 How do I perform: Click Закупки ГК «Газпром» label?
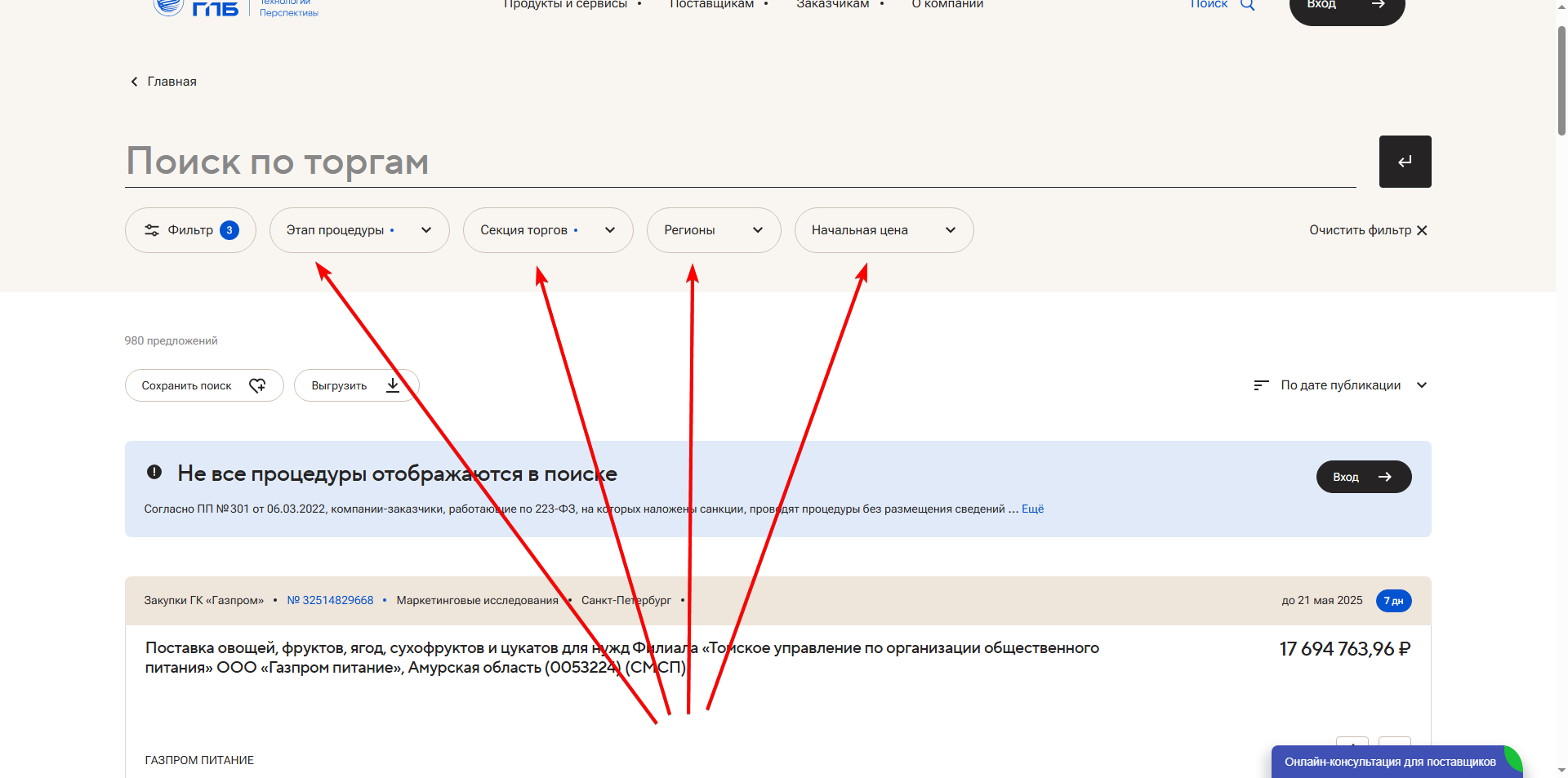click(204, 600)
